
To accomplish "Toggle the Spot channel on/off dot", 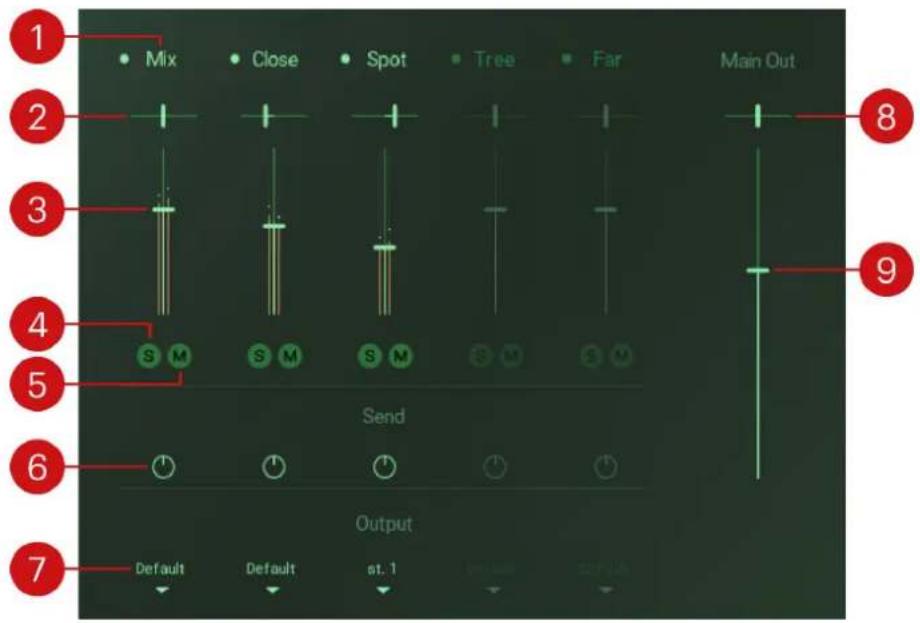I will click(346, 59).
